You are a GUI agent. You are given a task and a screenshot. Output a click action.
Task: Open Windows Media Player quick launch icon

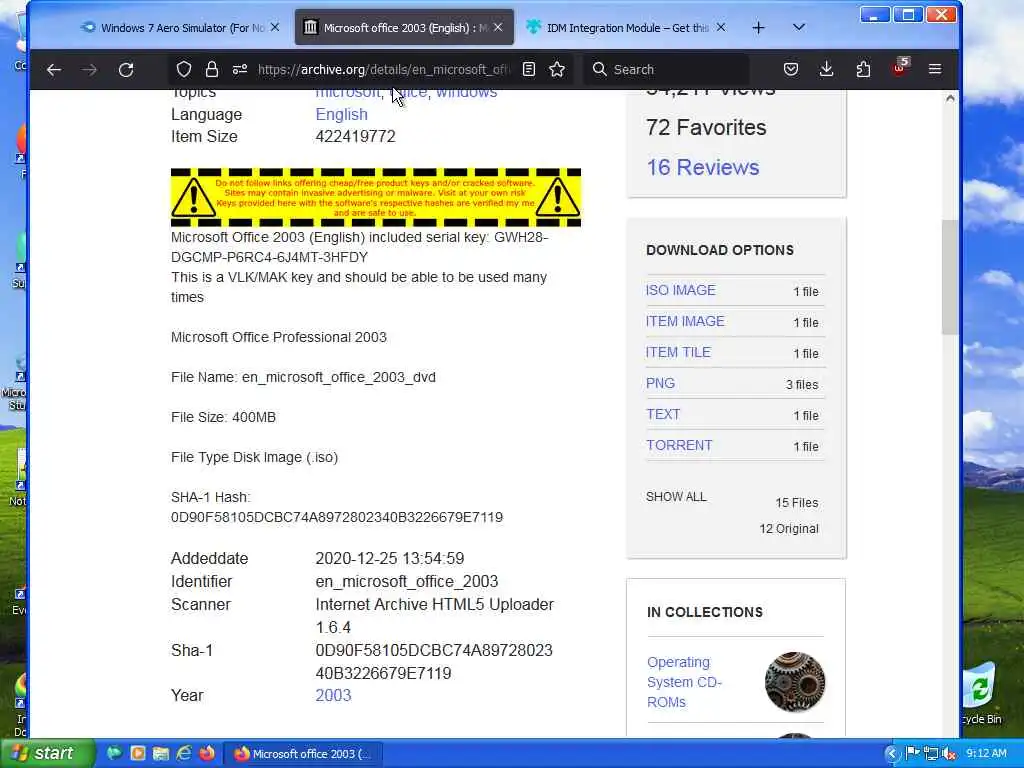click(x=138, y=754)
